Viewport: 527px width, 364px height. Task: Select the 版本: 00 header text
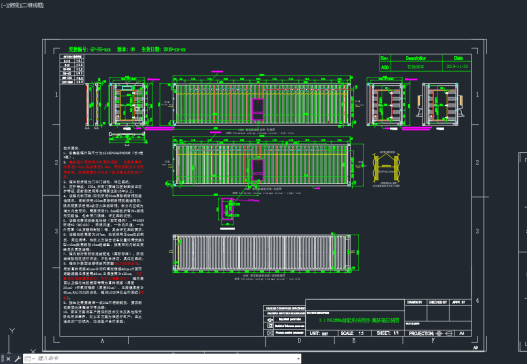(126, 49)
